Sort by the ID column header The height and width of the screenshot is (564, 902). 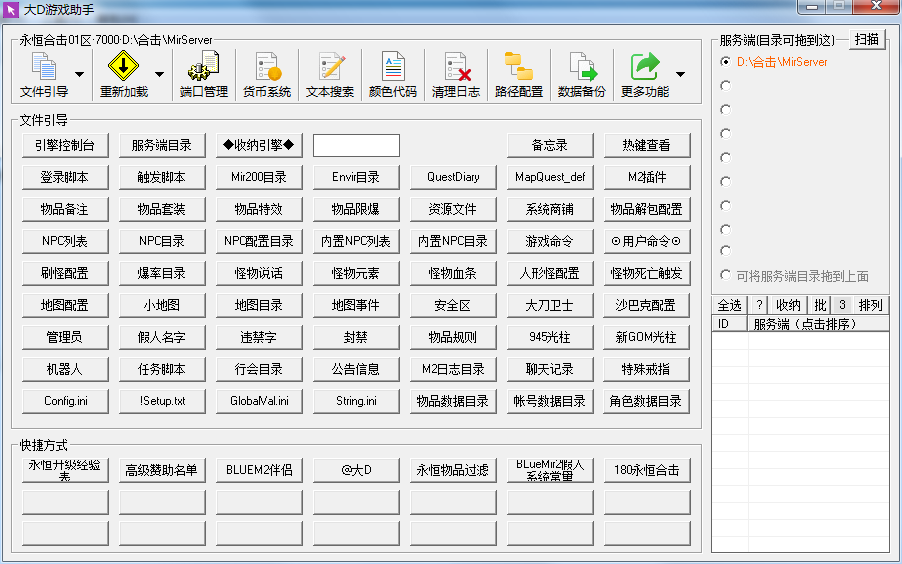coord(729,324)
